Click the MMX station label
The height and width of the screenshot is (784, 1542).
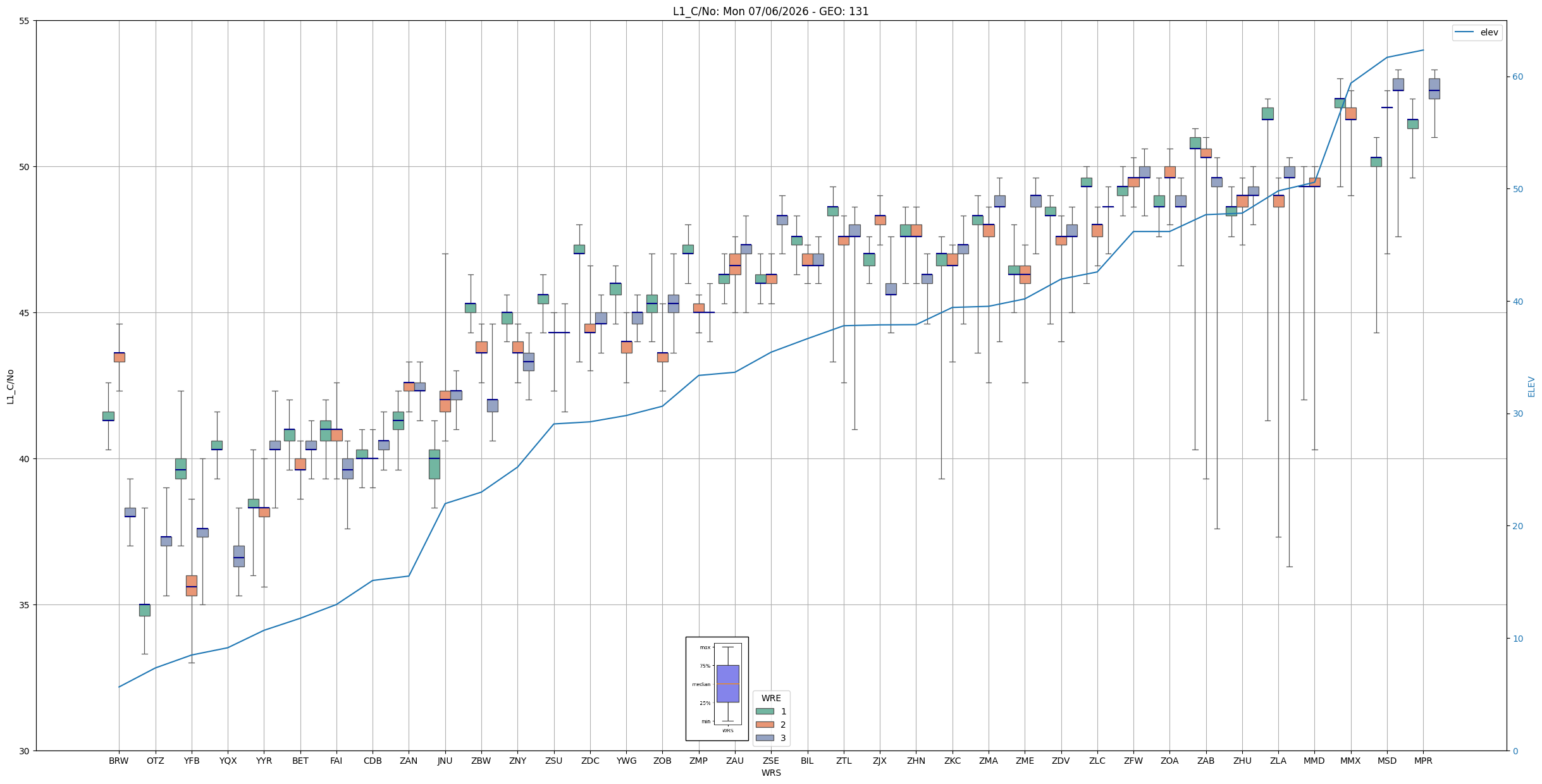(1350, 761)
